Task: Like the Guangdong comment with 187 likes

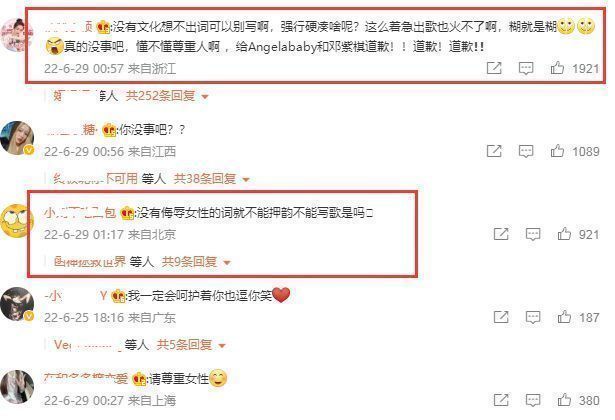Action: 564,317
